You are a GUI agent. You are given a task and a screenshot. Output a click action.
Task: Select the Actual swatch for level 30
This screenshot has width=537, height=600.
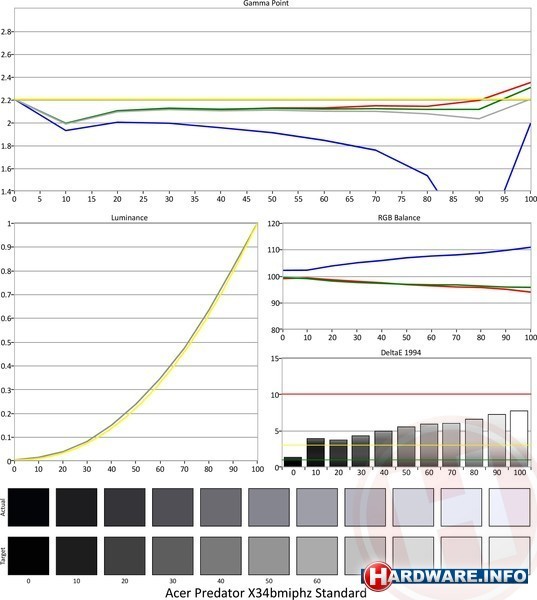click(x=173, y=507)
